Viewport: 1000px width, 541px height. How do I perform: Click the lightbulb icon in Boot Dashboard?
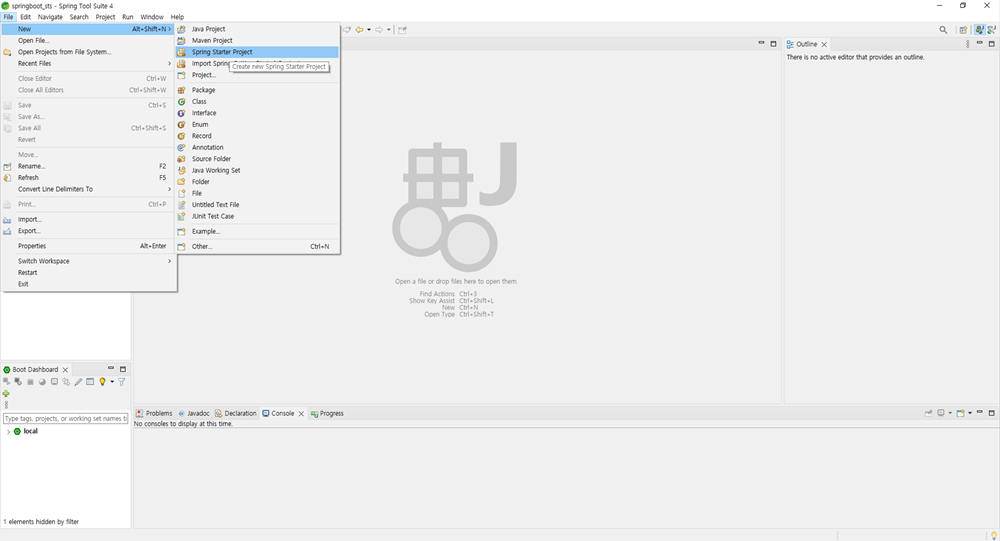102,382
